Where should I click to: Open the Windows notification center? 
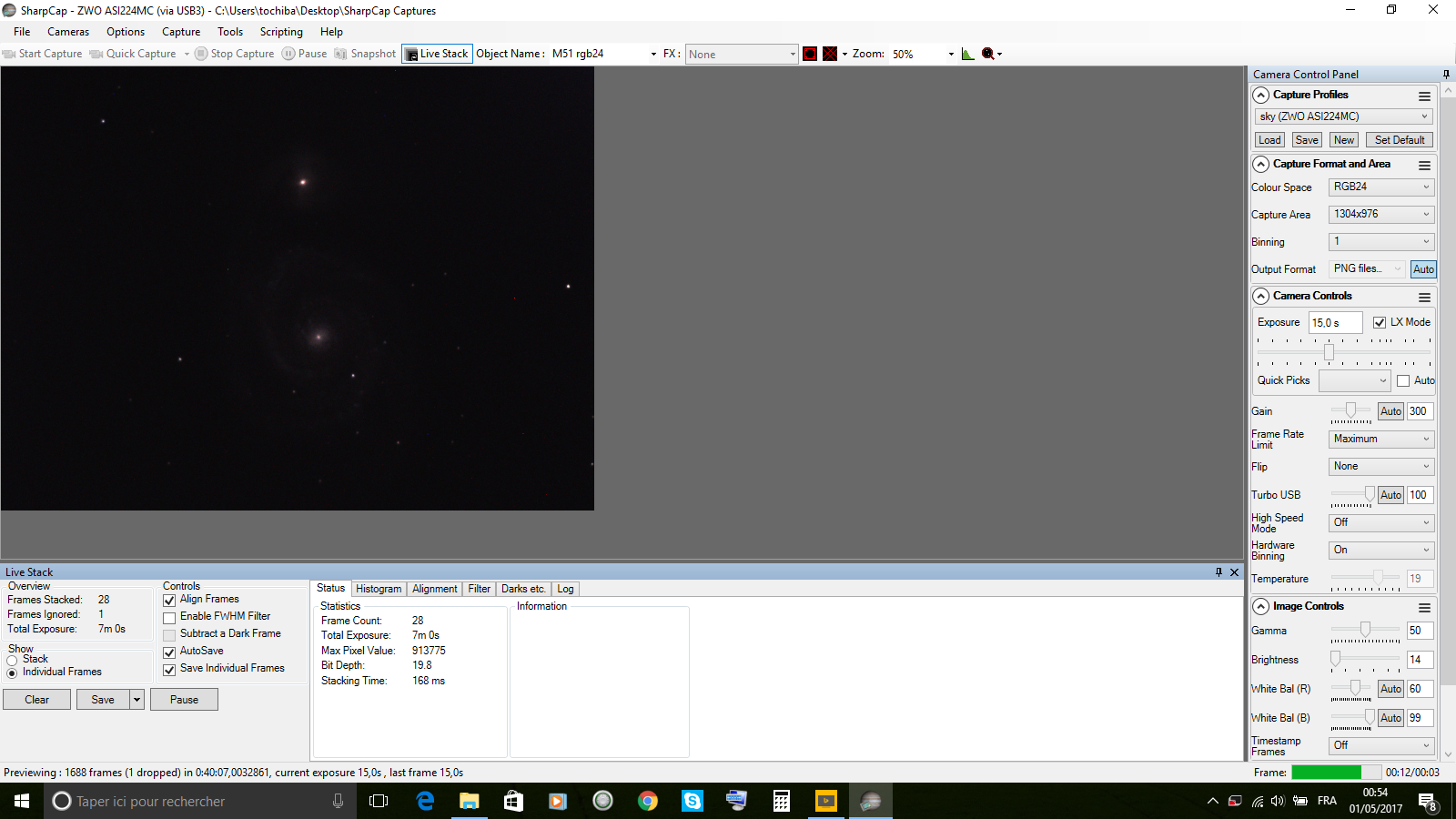coord(1427,801)
